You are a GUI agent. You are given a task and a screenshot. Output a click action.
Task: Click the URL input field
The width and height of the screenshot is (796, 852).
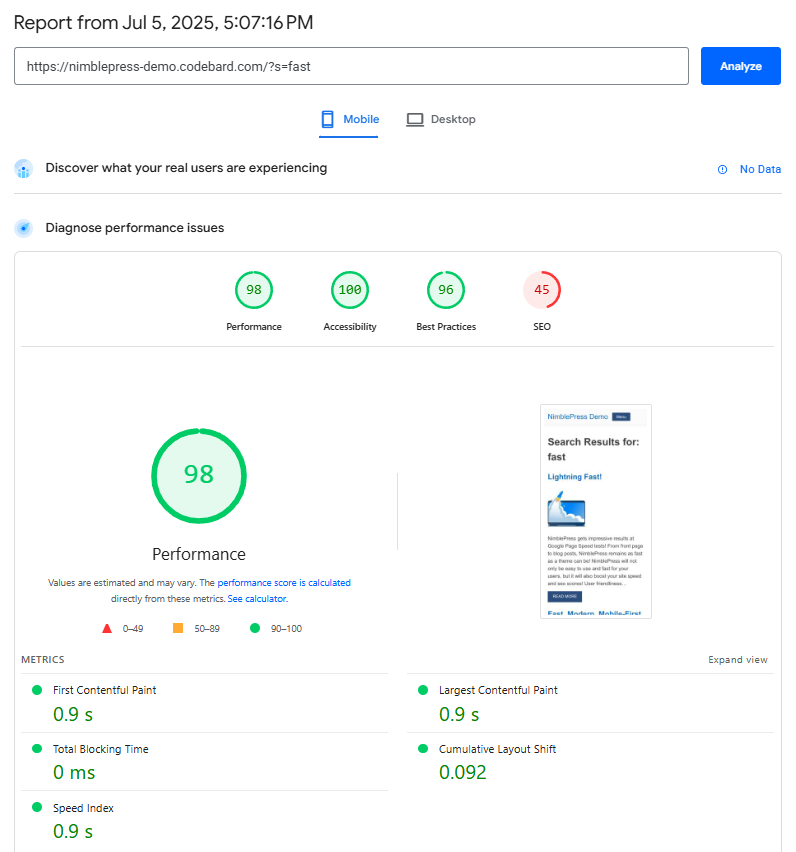tap(351, 66)
